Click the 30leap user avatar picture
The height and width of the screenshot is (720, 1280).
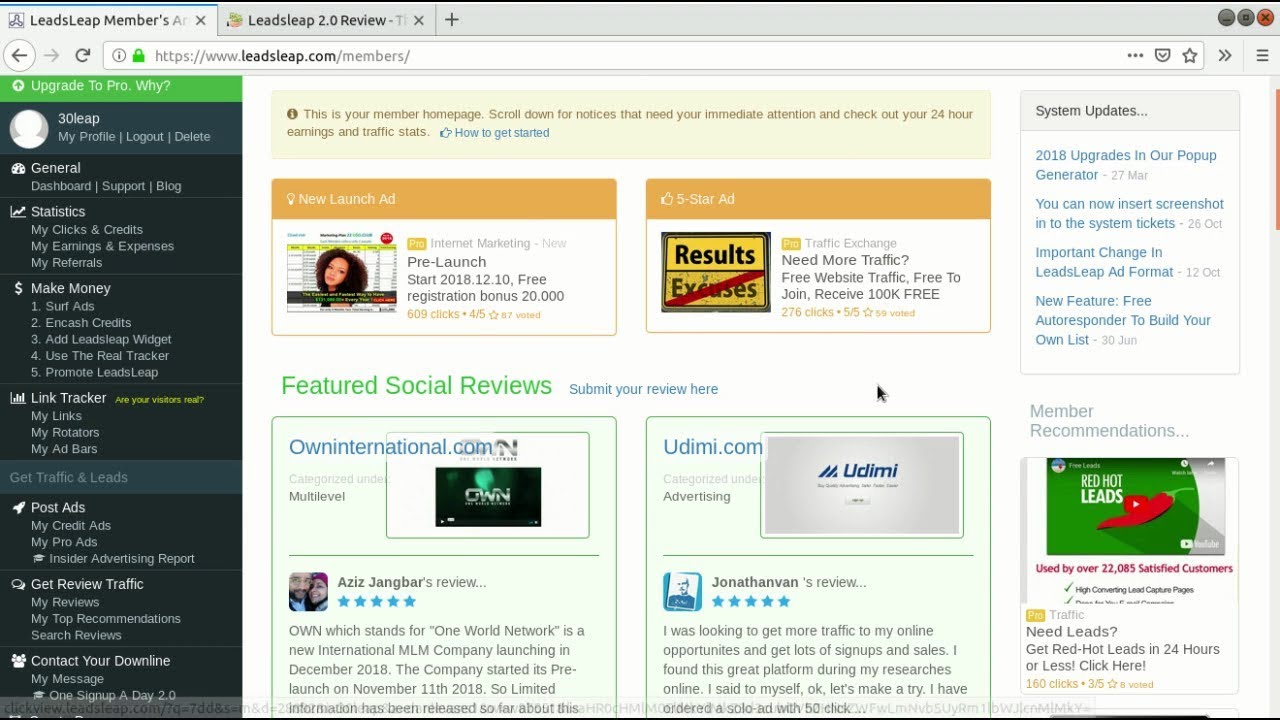29,128
